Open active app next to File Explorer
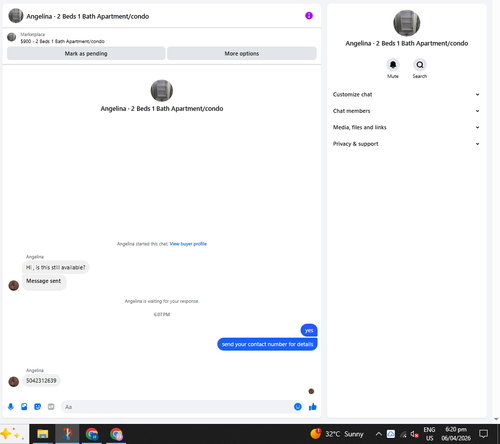 pyautogui.click(x=67, y=434)
